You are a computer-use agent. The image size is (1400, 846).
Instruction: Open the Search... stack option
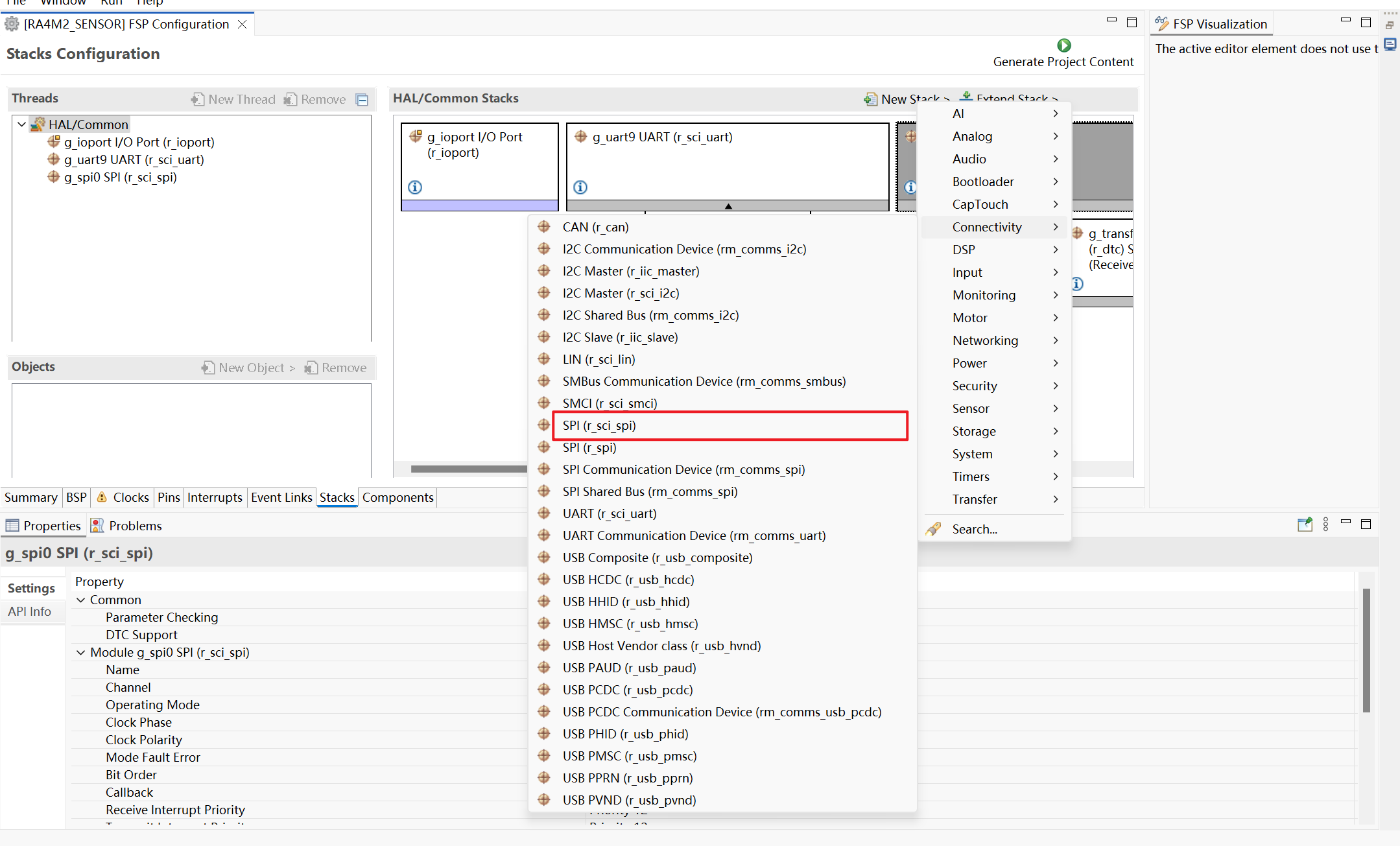pyautogui.click(x=974, y=529)
